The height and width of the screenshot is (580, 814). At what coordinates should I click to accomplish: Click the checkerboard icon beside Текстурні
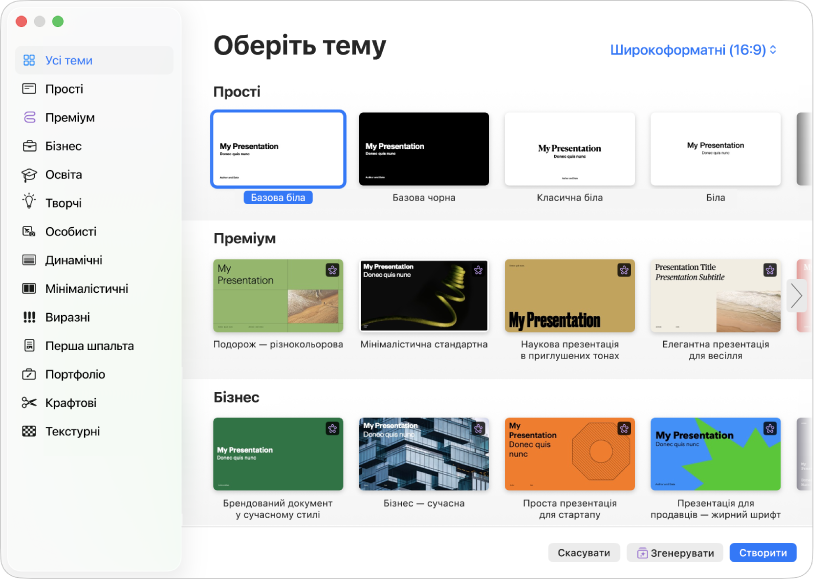pyautogui.click(x=29, y=431)
